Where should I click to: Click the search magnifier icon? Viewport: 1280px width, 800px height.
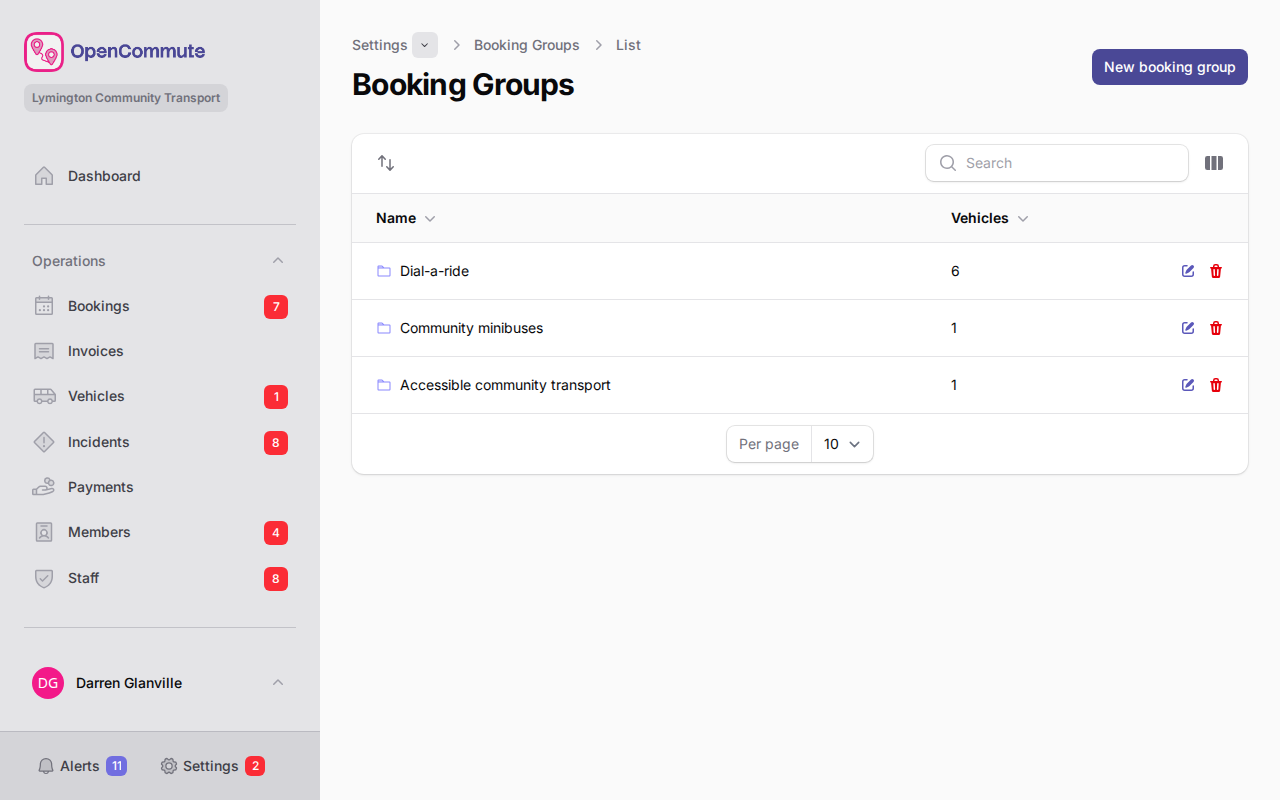[x=948, y=163]
